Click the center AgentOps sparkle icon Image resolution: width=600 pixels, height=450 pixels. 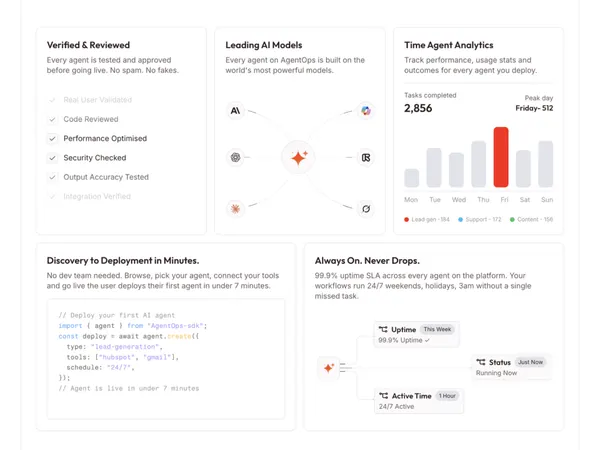click(298, 157)
